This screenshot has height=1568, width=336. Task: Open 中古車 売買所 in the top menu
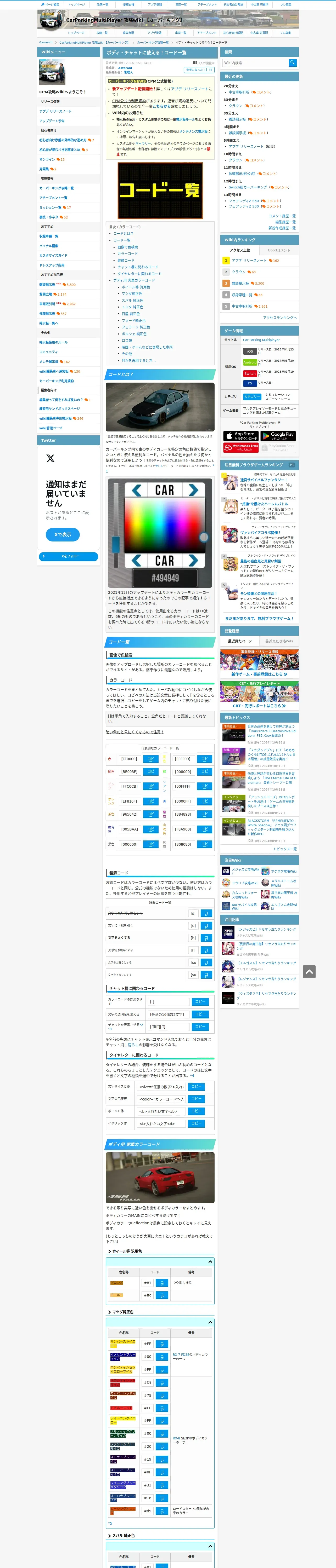(259, 4)
